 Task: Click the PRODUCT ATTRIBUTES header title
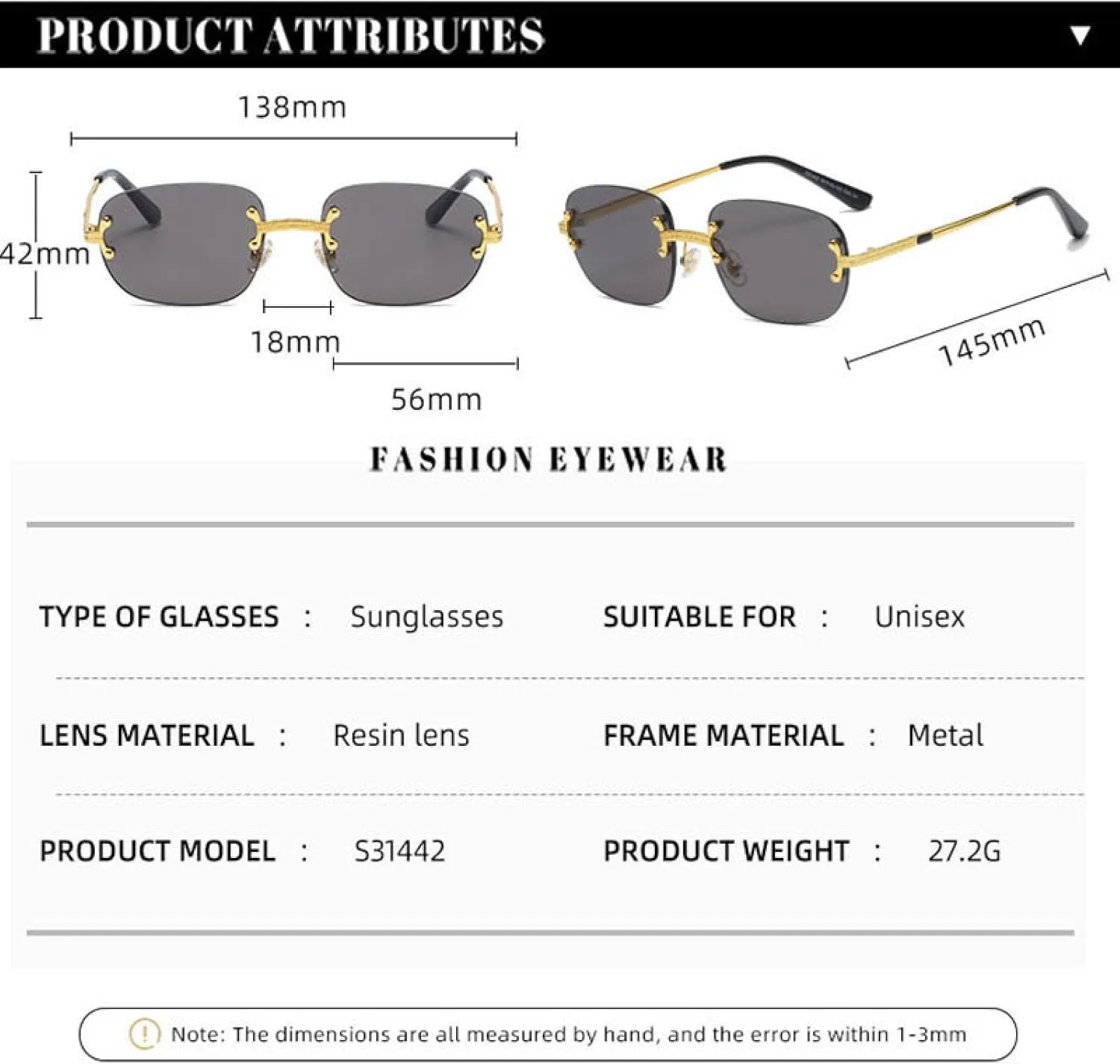(290, 35)
